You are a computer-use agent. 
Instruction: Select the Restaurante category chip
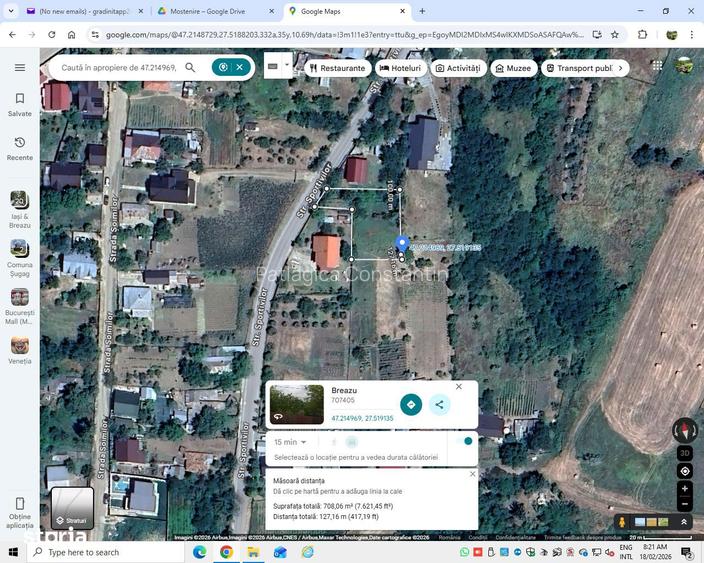pyautogui.click(x=337, y=68)
